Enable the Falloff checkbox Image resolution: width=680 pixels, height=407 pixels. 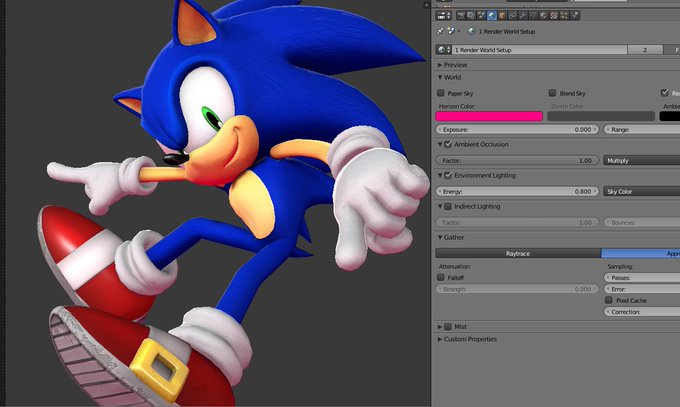coord(441,277)
